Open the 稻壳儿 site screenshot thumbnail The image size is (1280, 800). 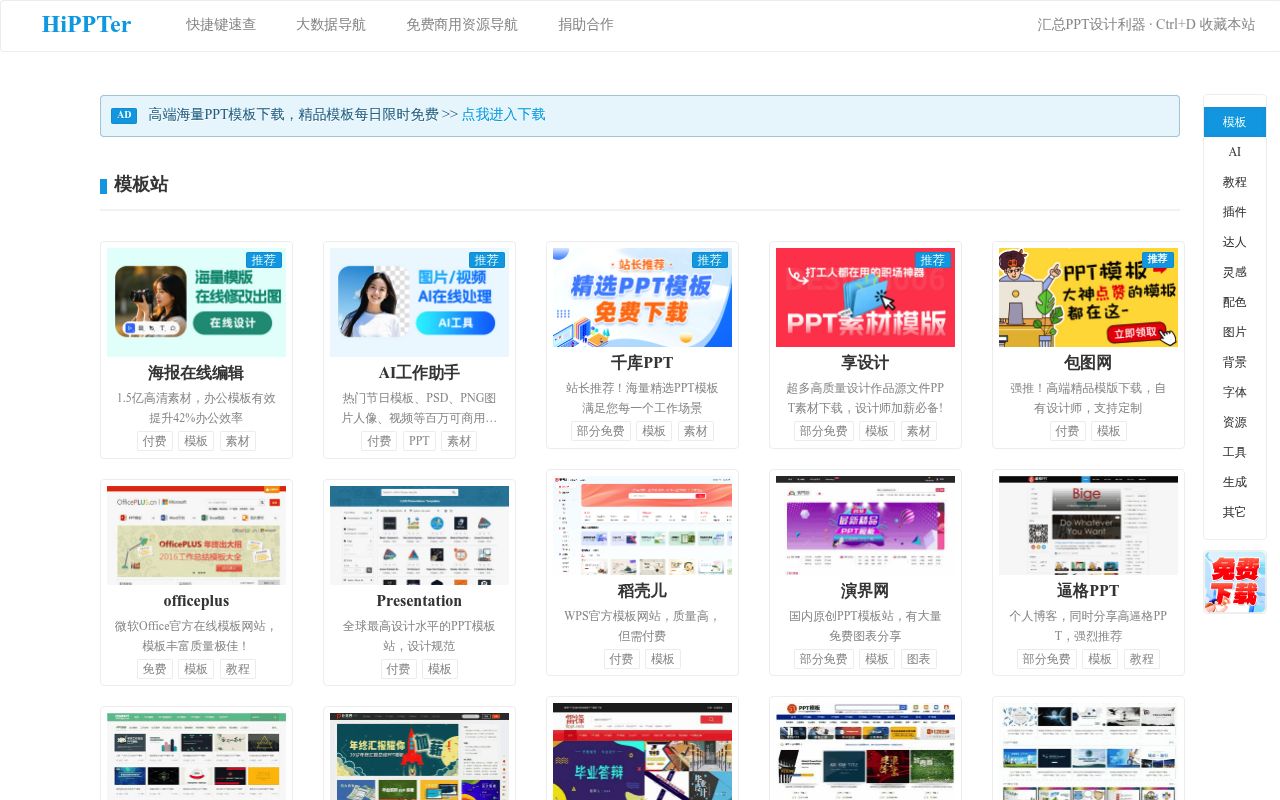[x=642, y=525]
